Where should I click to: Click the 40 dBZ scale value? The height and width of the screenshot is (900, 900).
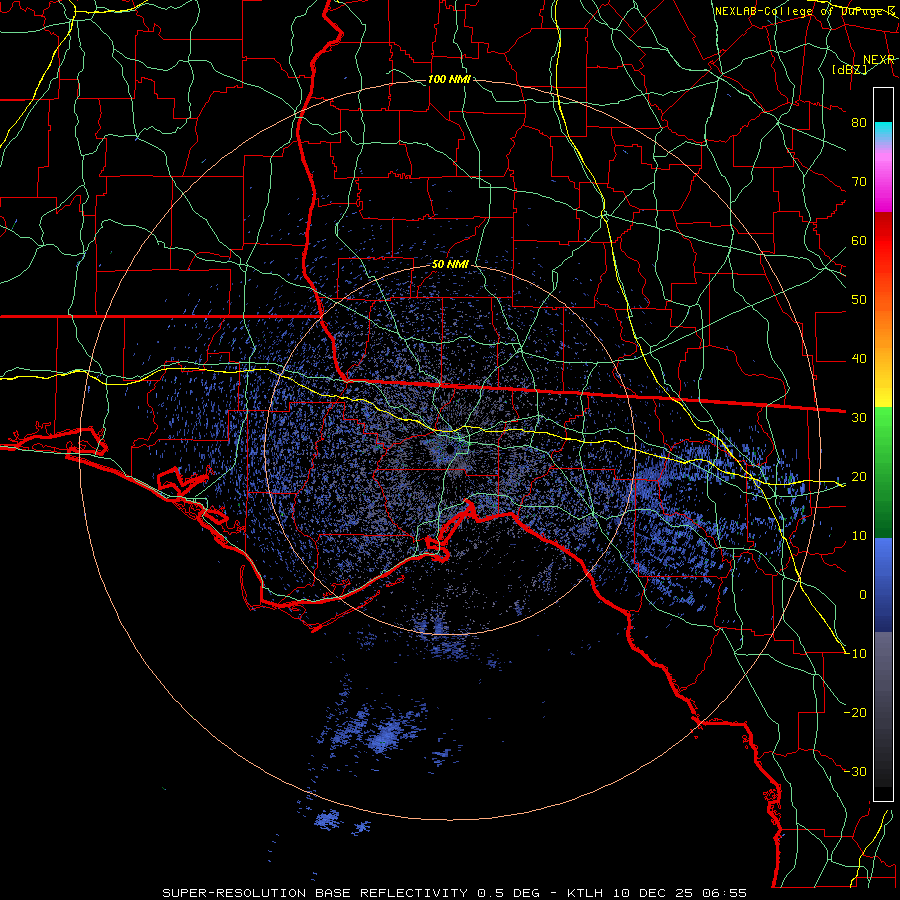859,359
